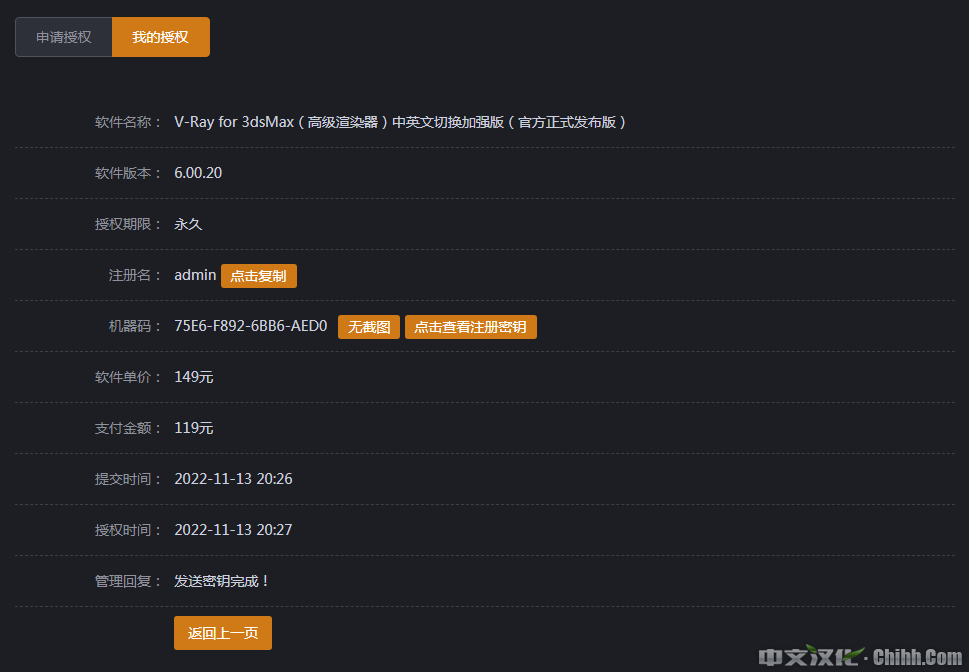969x672 pixels.
Task: Click the version number 6.00.20
Action: click(198, 173)
